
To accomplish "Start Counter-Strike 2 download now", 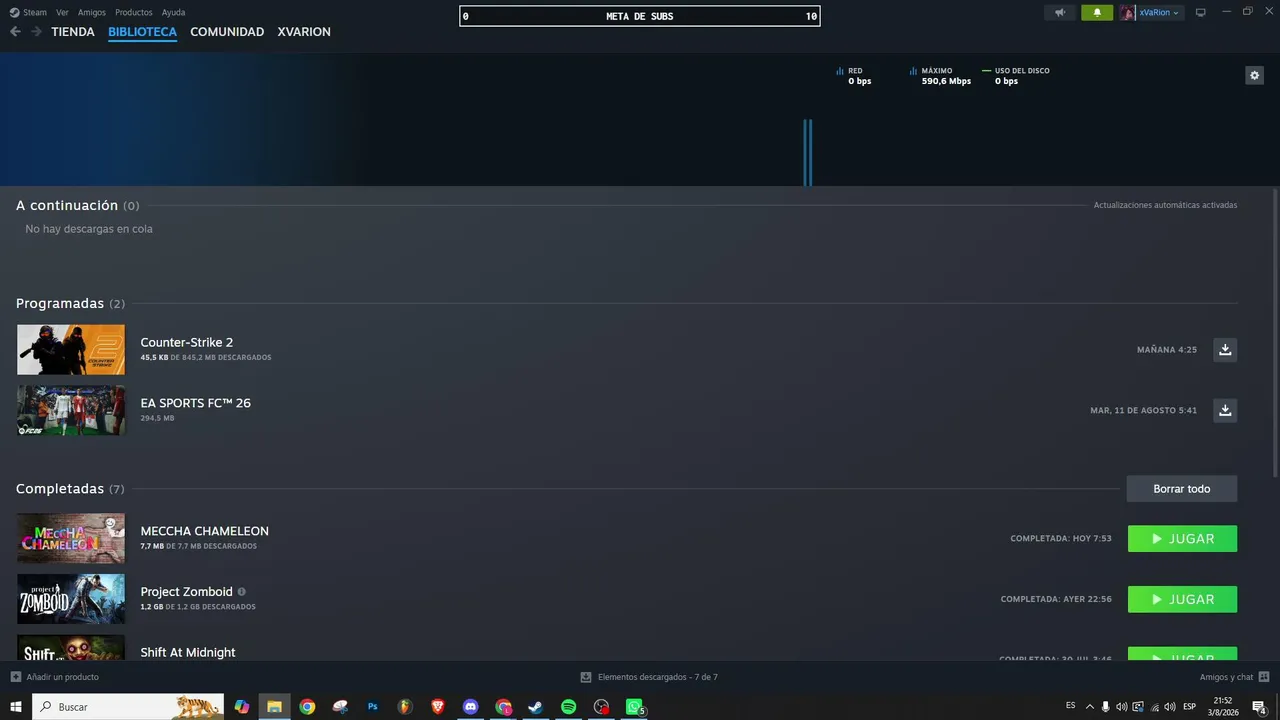I will (1225, 350).
